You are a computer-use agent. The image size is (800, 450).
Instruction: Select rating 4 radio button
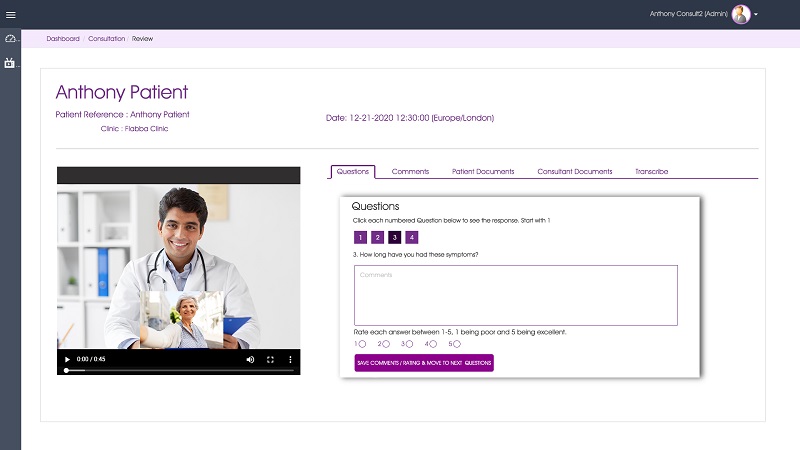(x=433, y=344)
